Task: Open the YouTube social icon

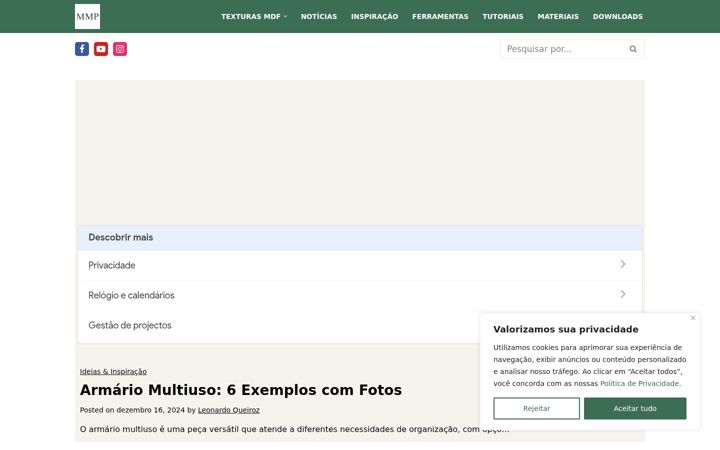Action: point(101,49)
